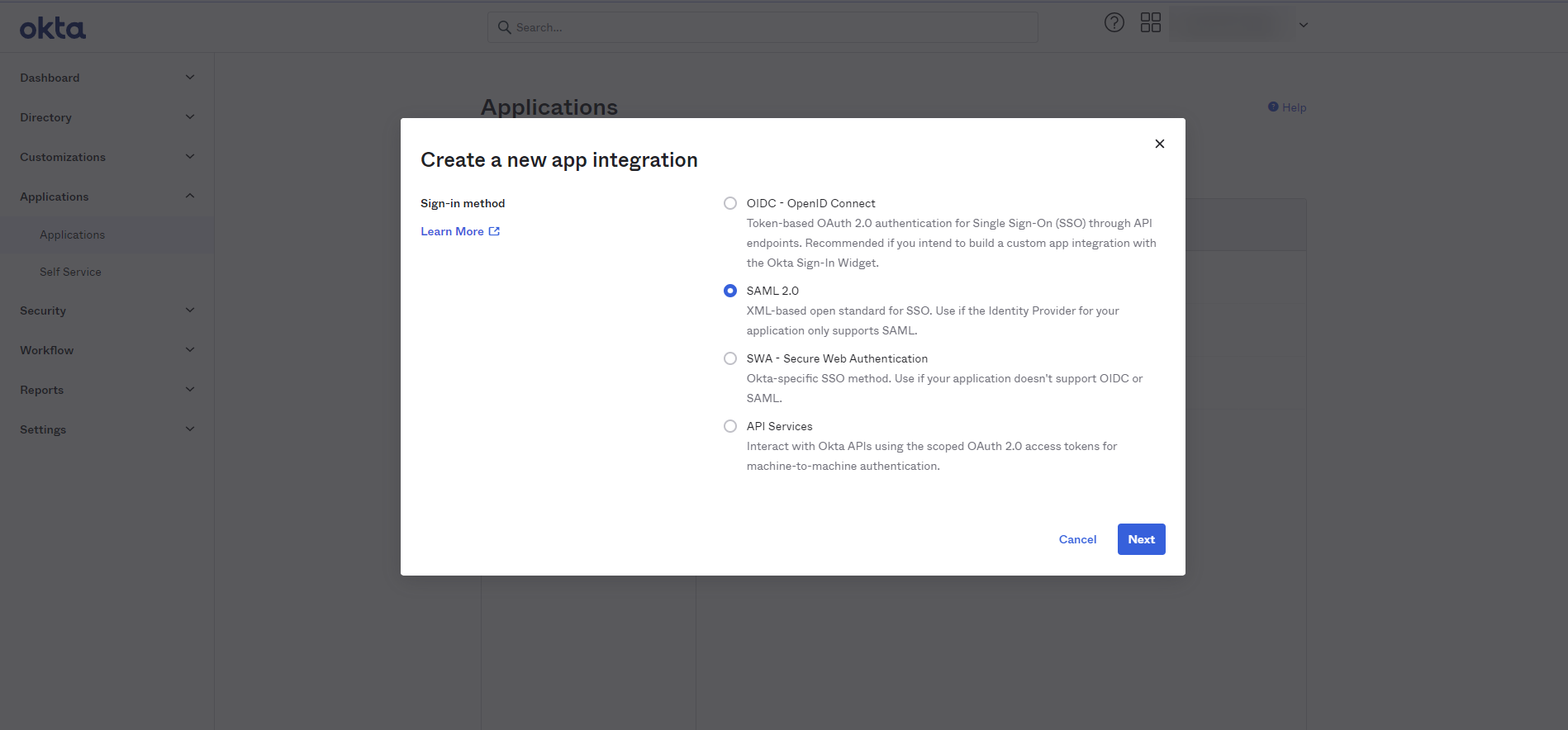Select the SAML 2.0 radio button
1568x730 pixels.
[730, 291]
